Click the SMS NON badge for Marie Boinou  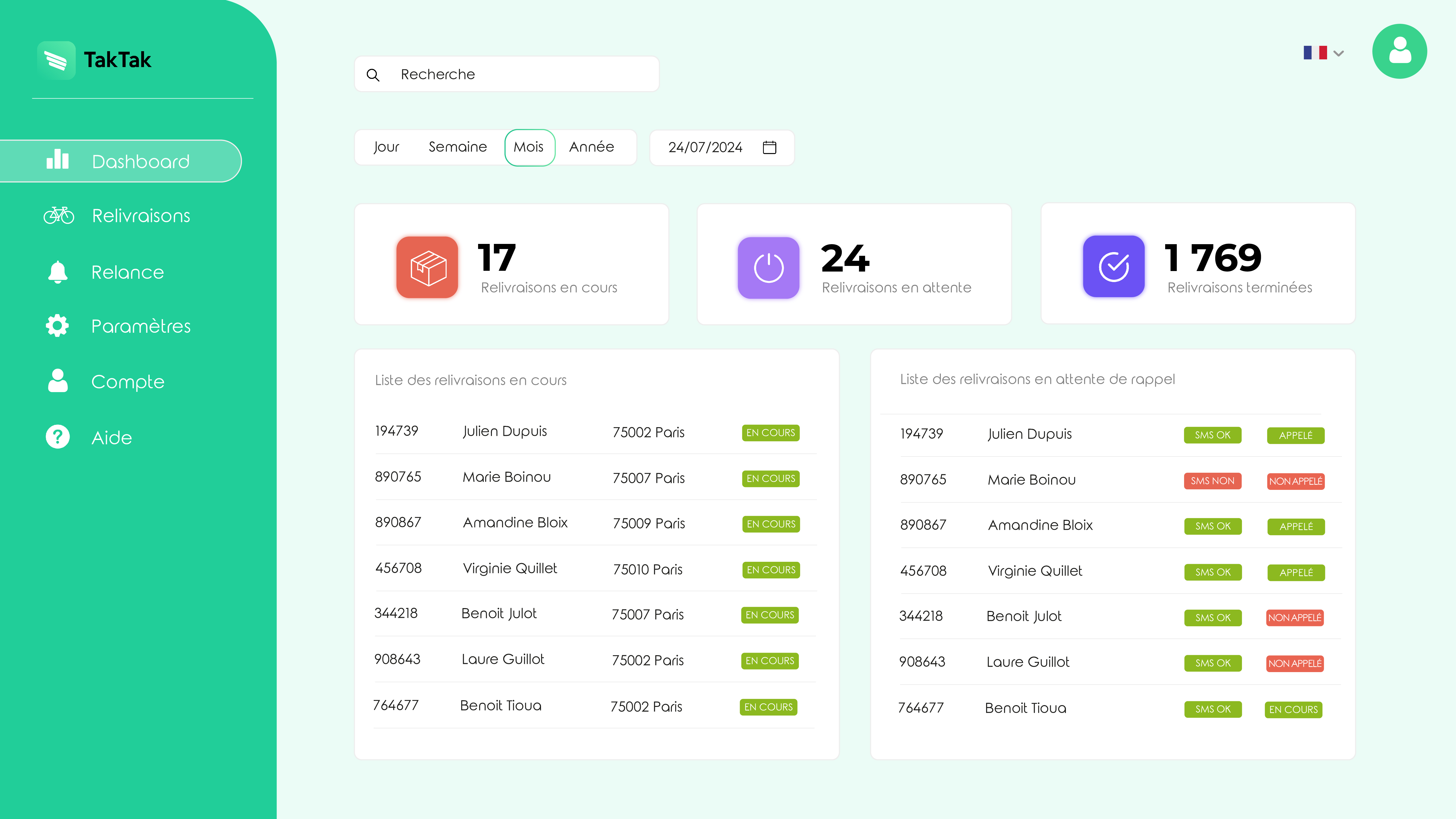1212,481
